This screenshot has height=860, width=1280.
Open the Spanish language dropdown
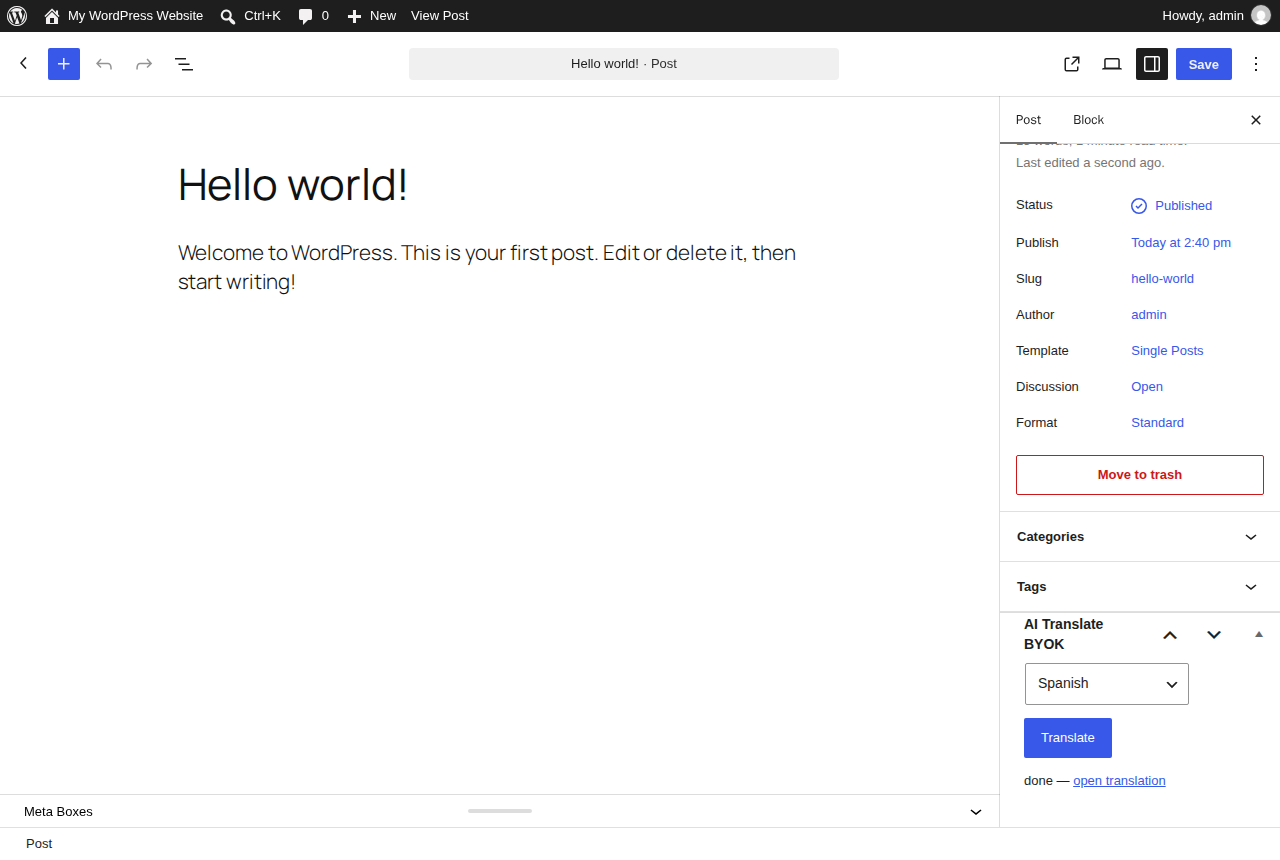tap(1107, 684)
